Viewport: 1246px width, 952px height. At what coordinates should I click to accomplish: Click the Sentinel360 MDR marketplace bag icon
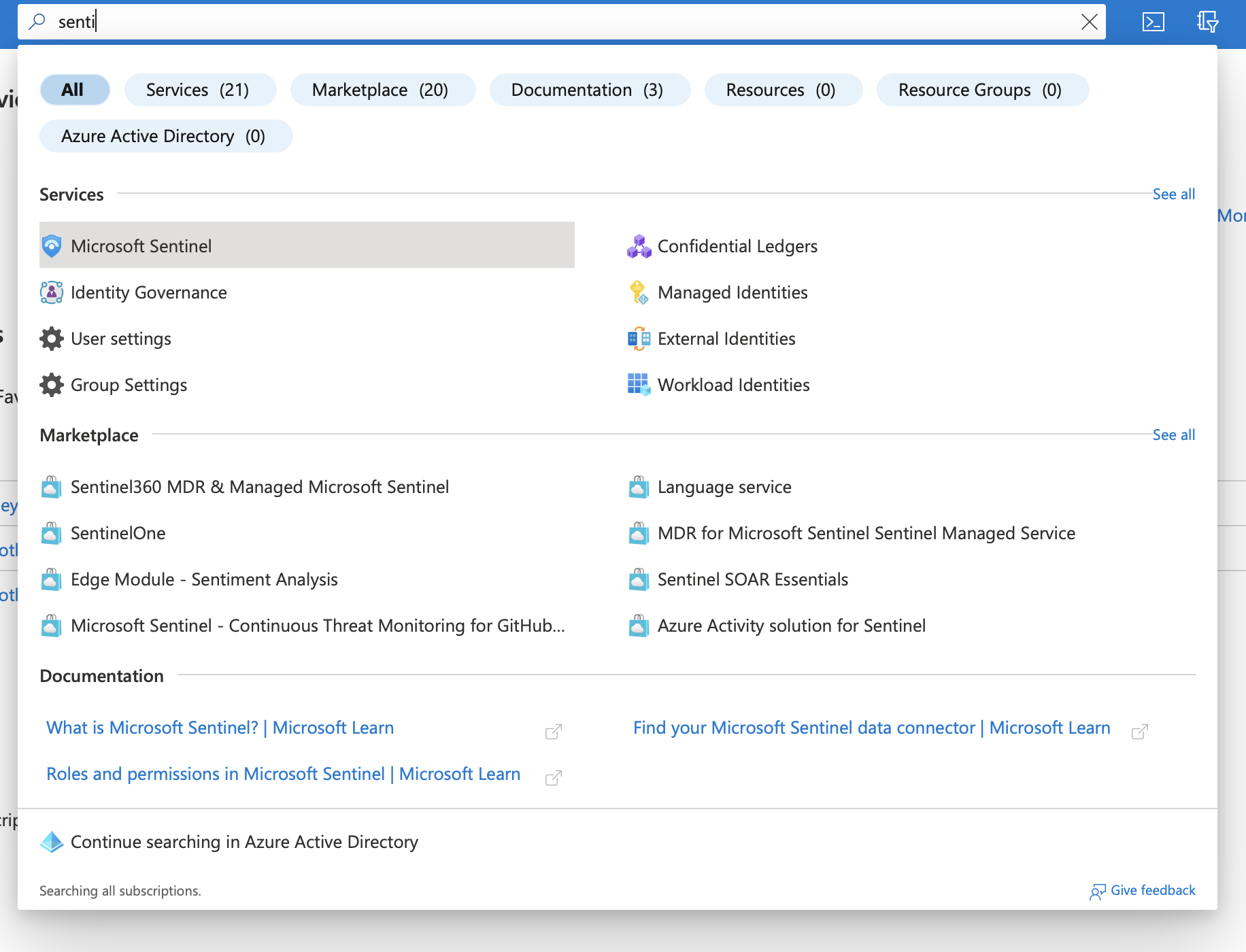point(52,487)
